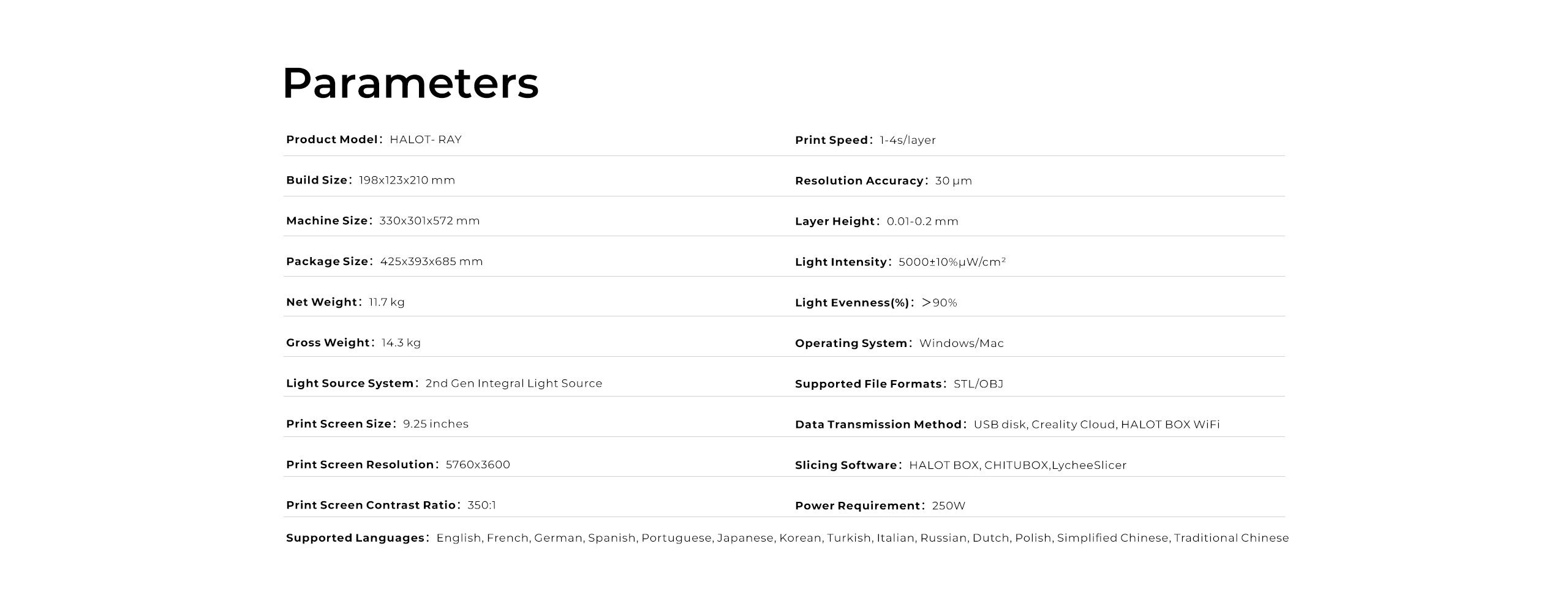Click the Light Intensity label
1568x612 pixels.
tap(841, 262)
